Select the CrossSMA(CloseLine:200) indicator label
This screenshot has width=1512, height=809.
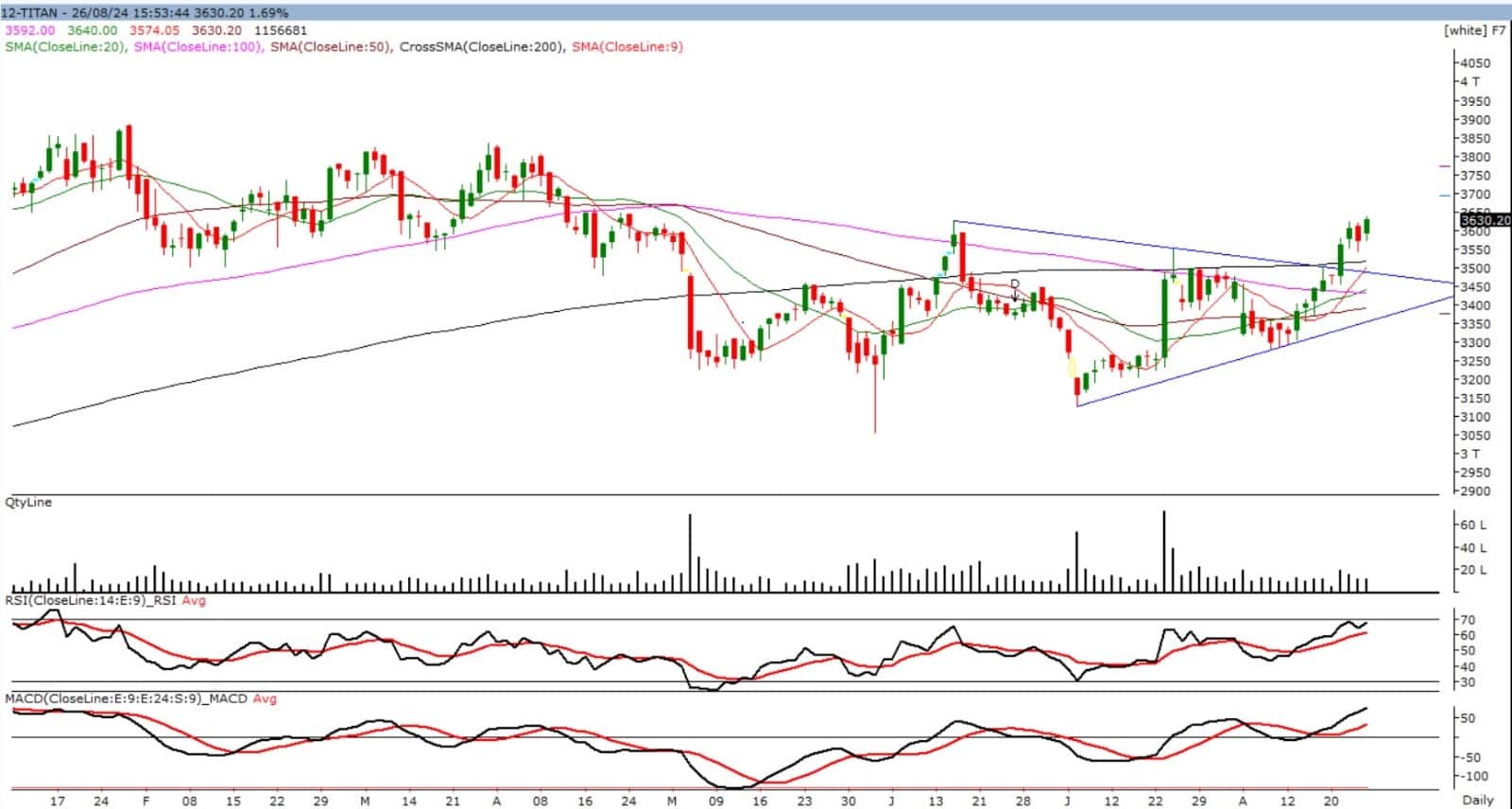coord(481,47)
